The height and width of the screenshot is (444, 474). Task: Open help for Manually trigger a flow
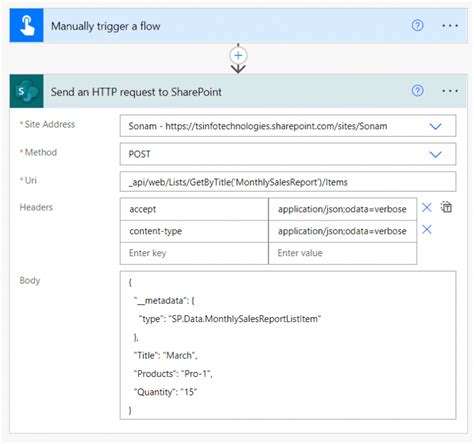417,26
